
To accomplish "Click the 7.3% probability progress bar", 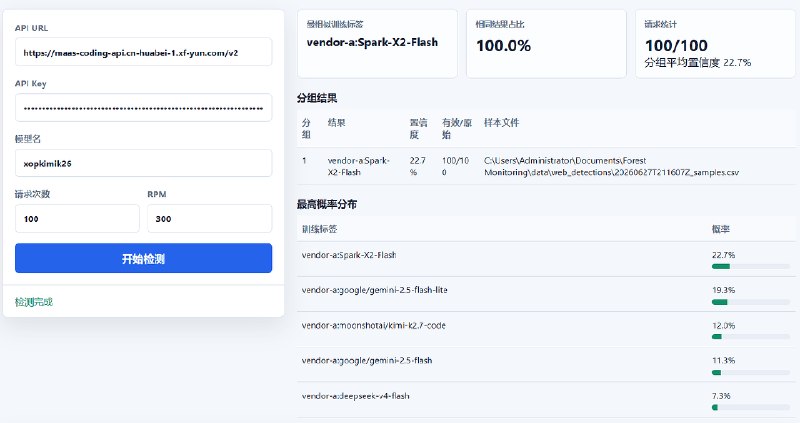I will tap(751, 407).
